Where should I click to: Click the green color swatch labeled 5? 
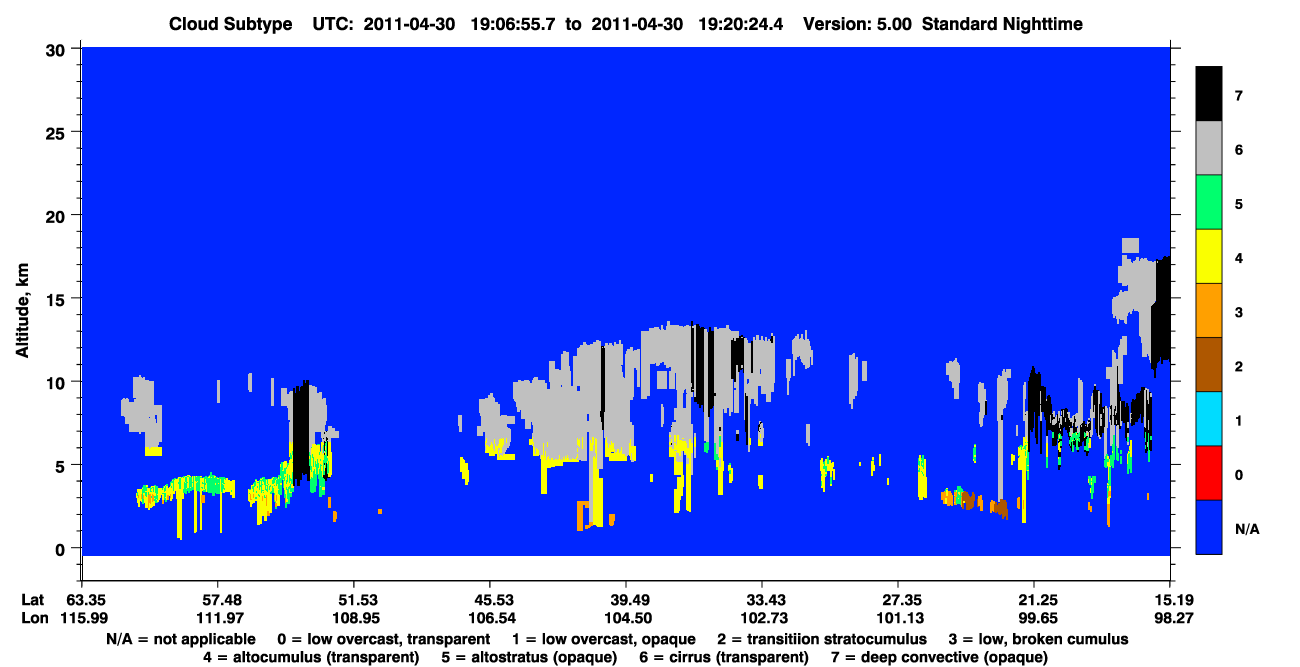click(x=1209, y=203)
